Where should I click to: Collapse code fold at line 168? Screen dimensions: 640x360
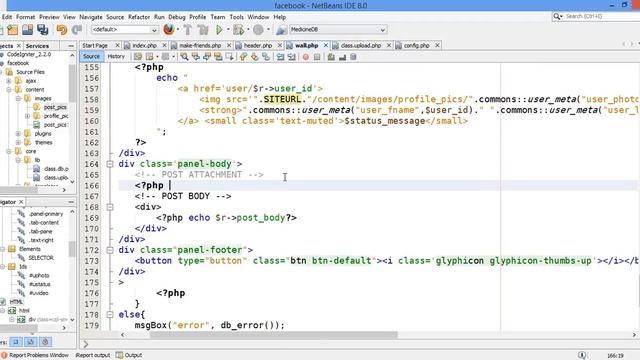coord(110,207)
